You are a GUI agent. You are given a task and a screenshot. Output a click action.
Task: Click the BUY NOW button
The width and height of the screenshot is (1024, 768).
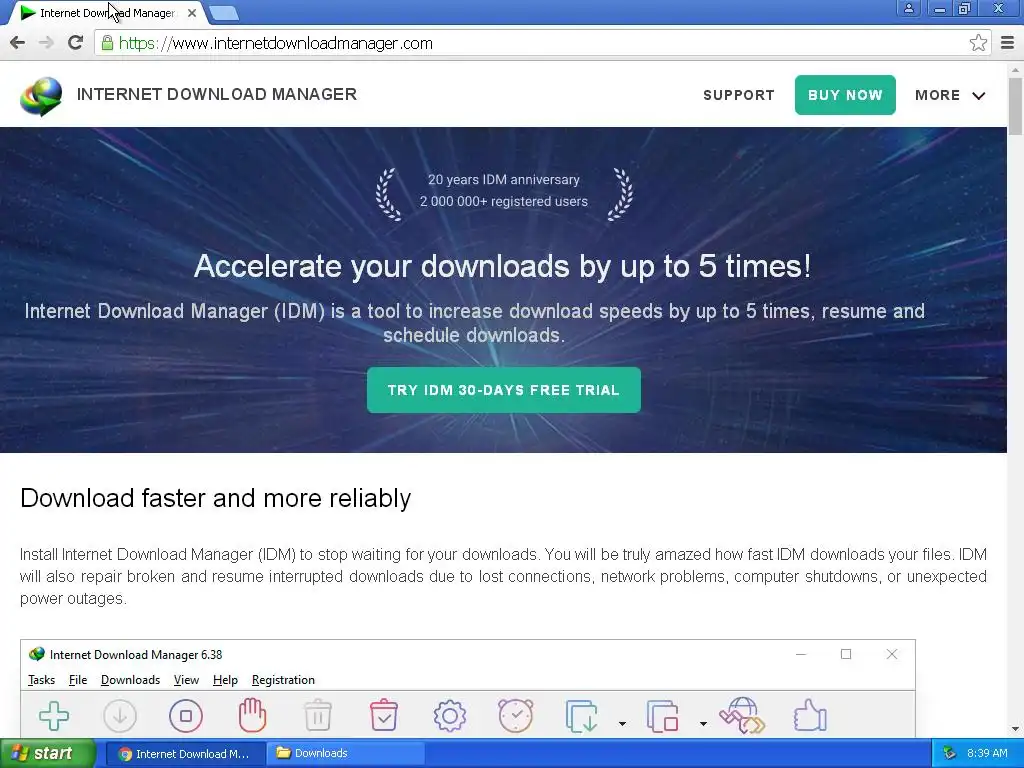[x=845, y=95]
